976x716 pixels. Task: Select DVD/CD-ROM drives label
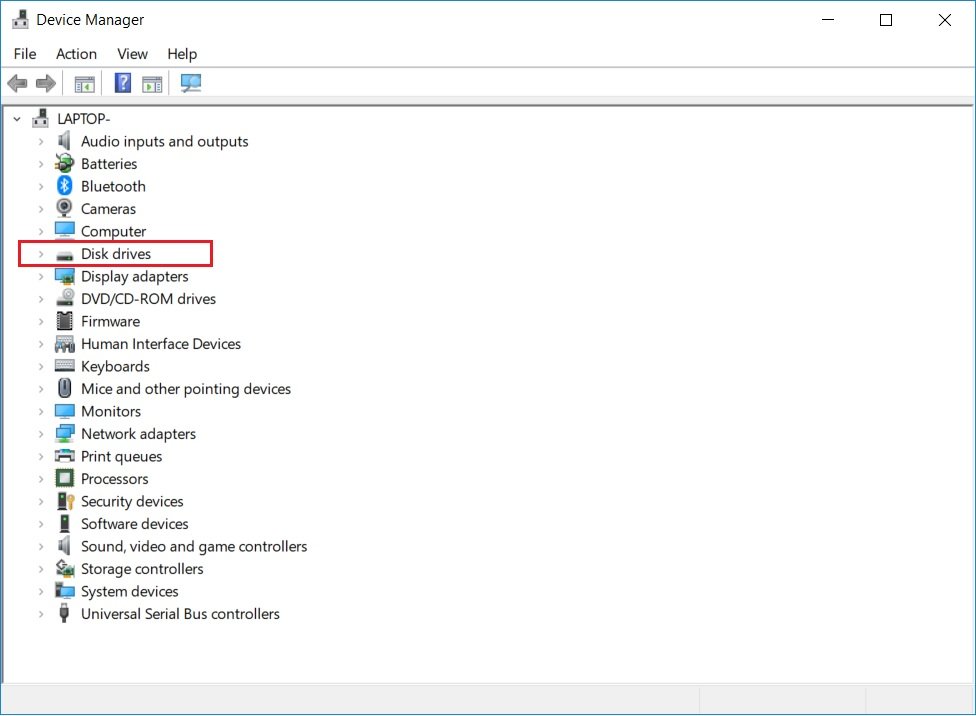pos(148,299)
